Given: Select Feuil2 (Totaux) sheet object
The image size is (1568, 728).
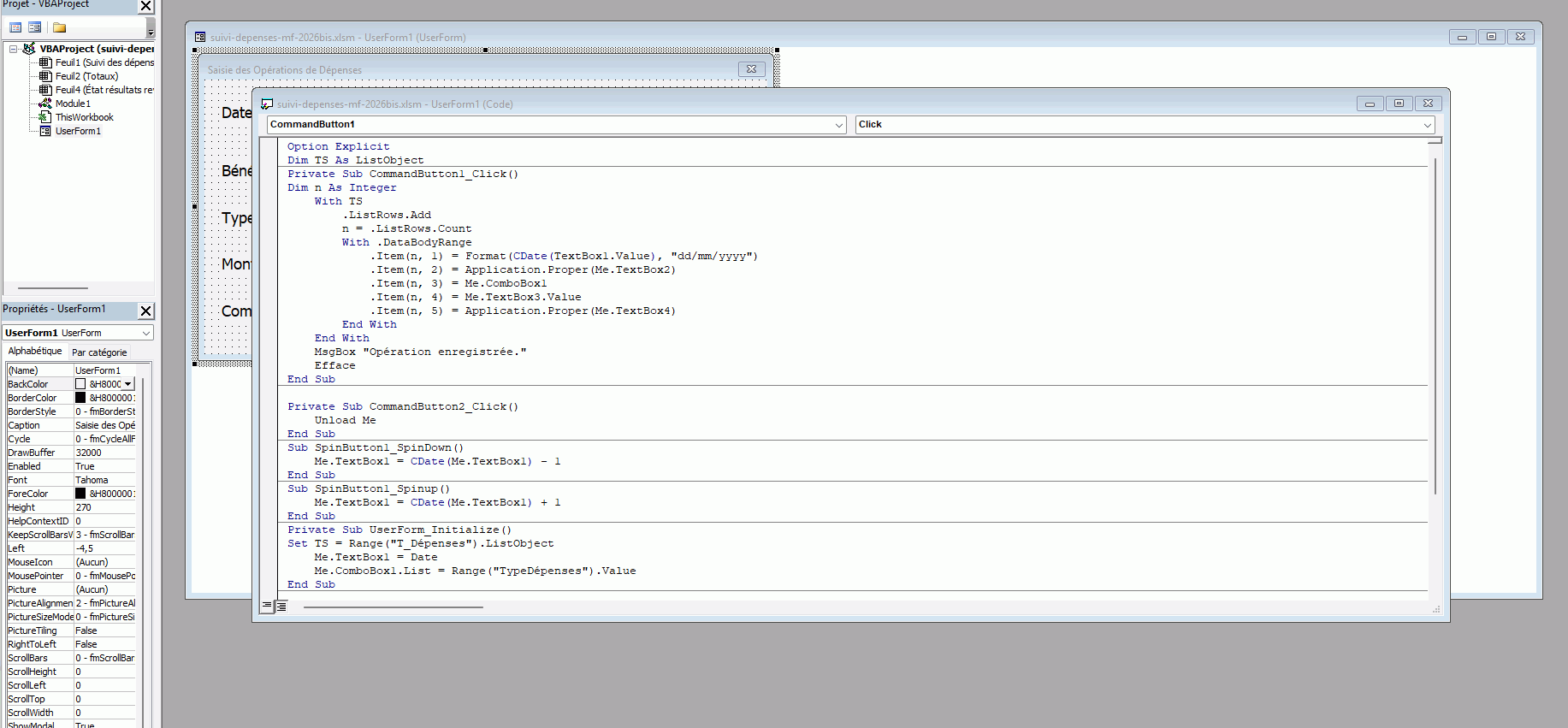Looking at the screenshot, I should pos(86,76).
